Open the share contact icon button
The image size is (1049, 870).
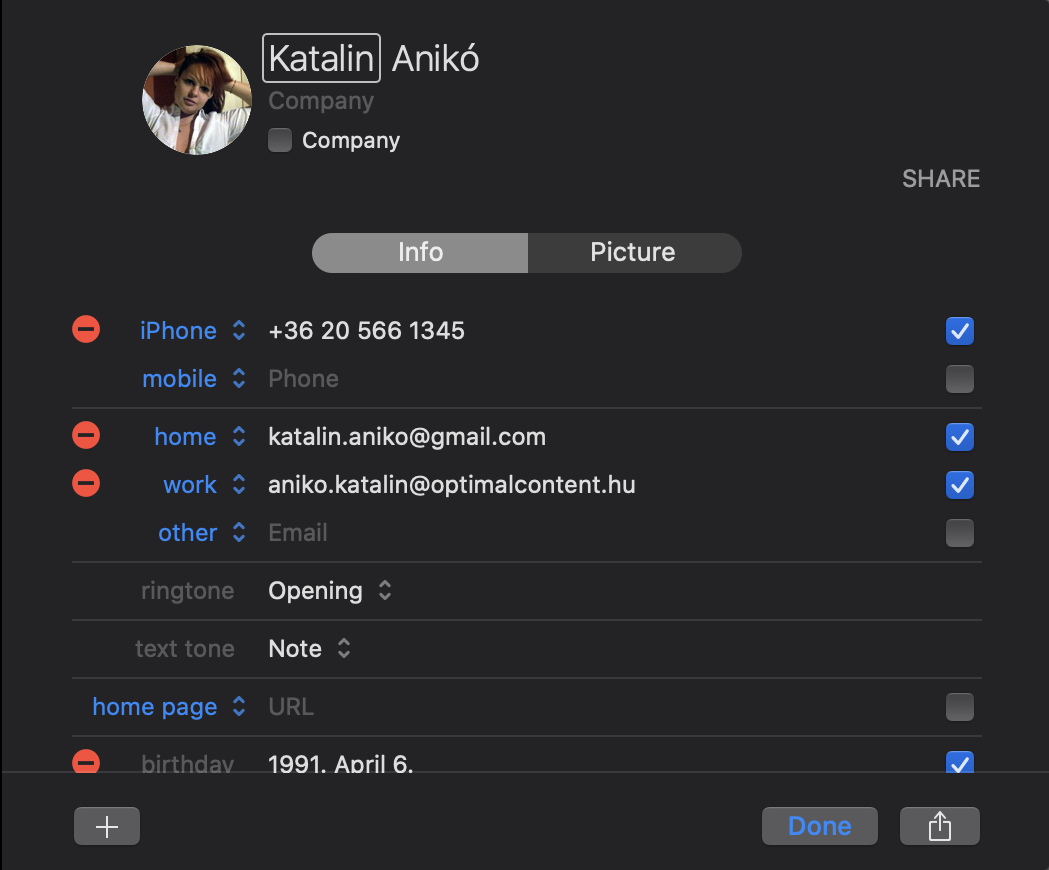[939, 826]
